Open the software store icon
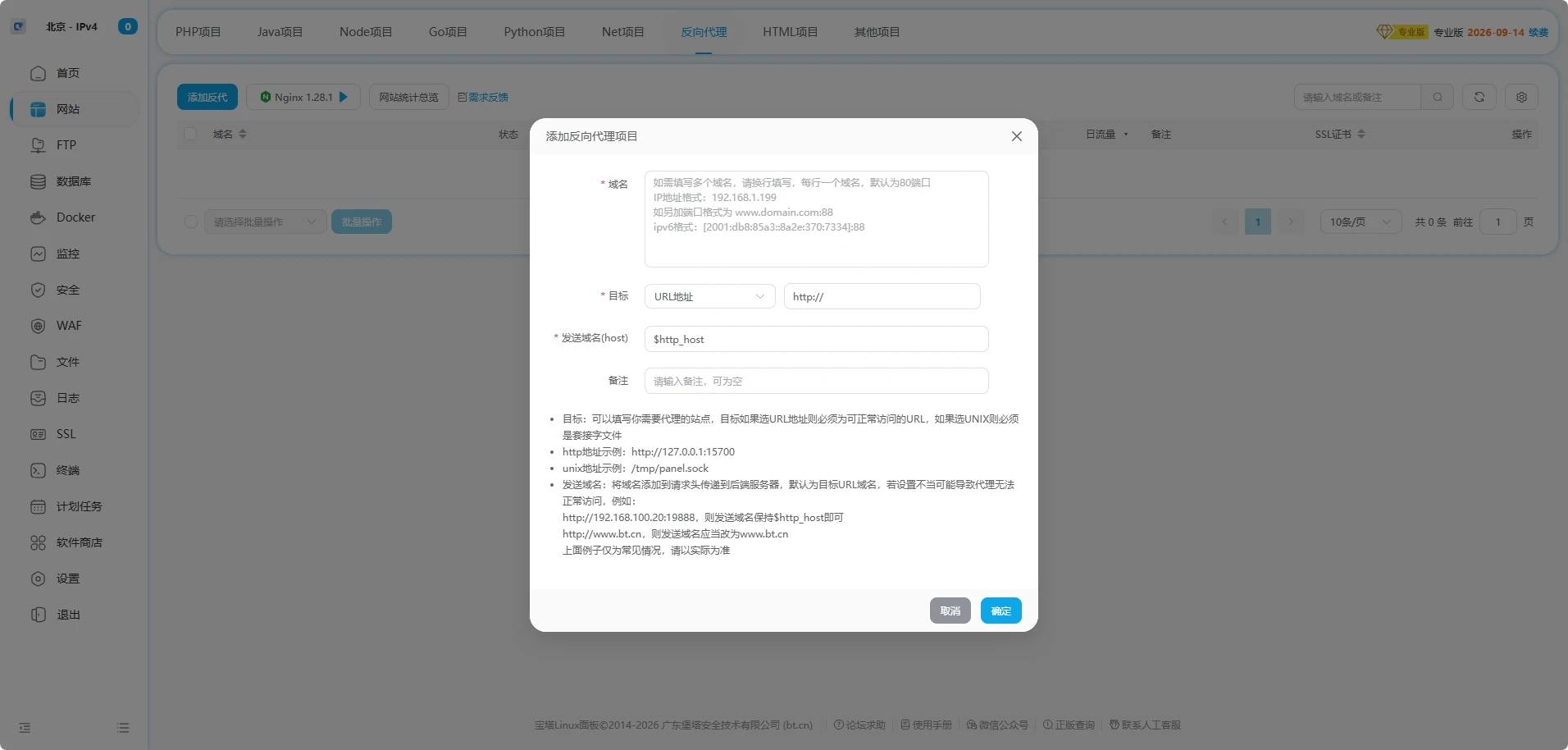 pos(38,542)
